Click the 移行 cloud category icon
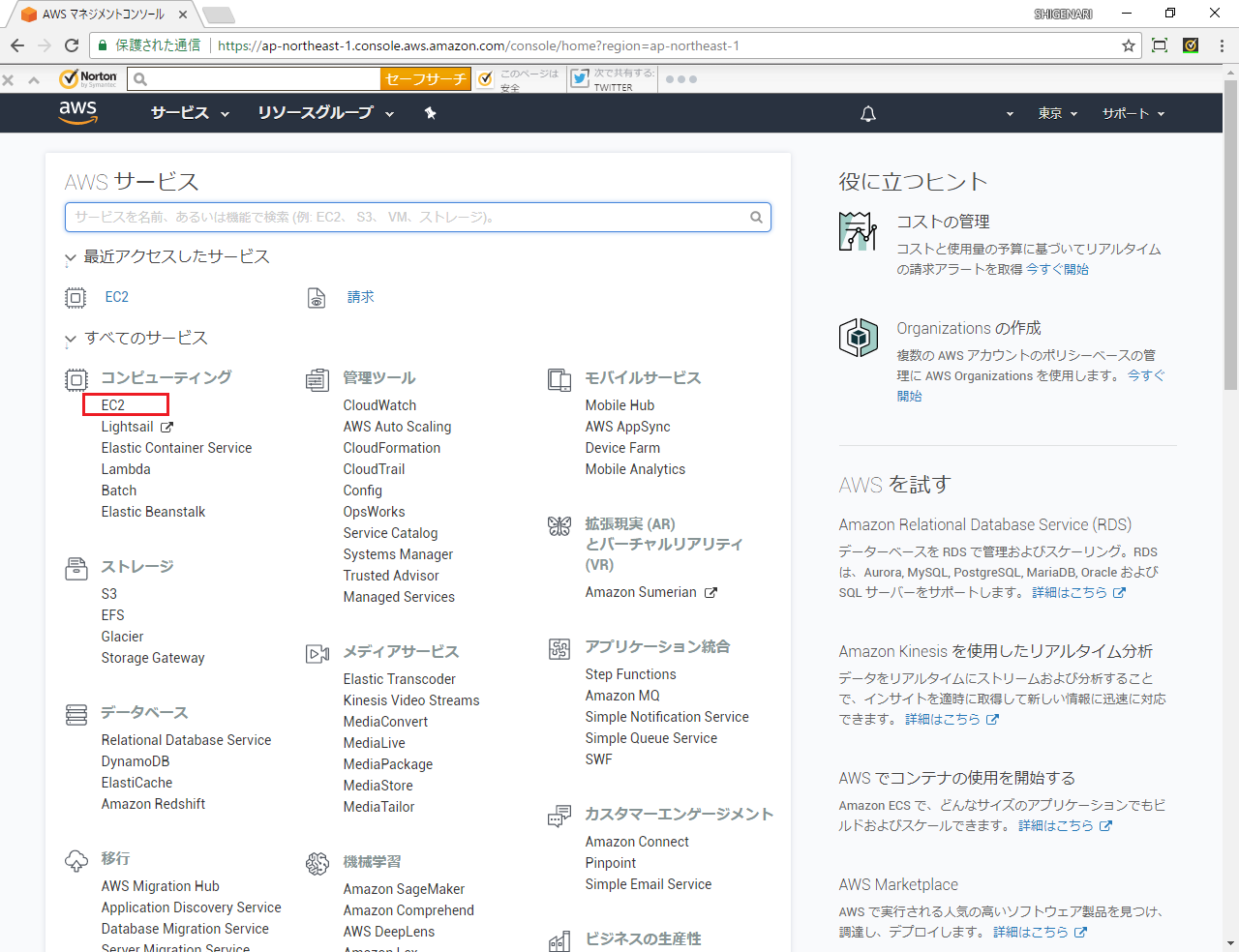 (x=76, y=860)
